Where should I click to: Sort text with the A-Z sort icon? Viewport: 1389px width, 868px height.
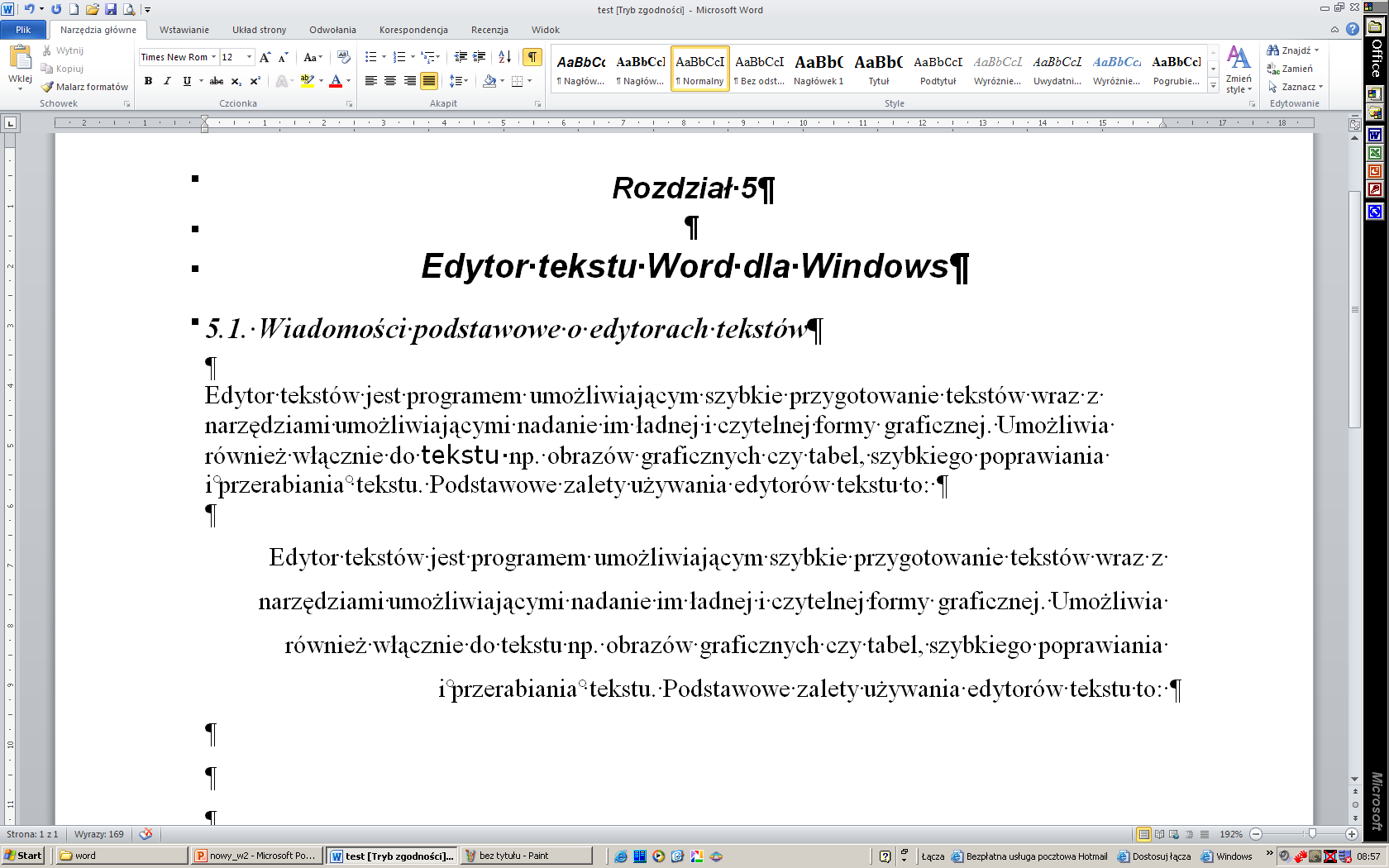click(x=504, y=57)
